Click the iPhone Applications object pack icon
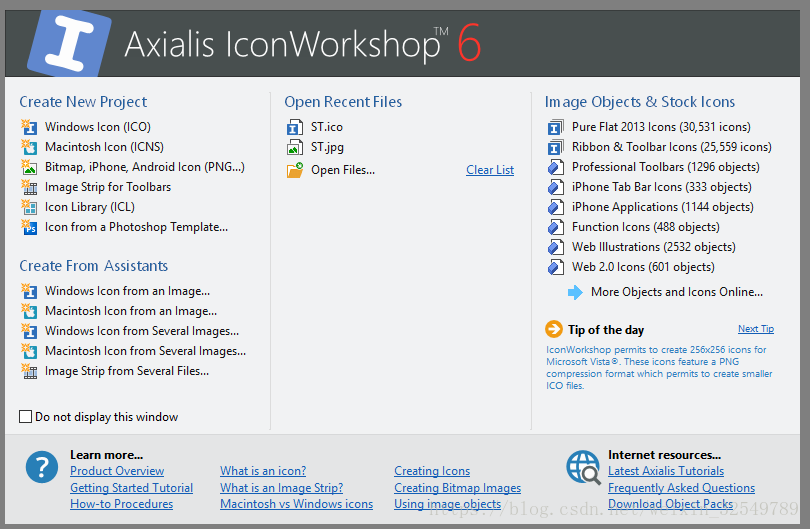 click(x=556, y=207)
